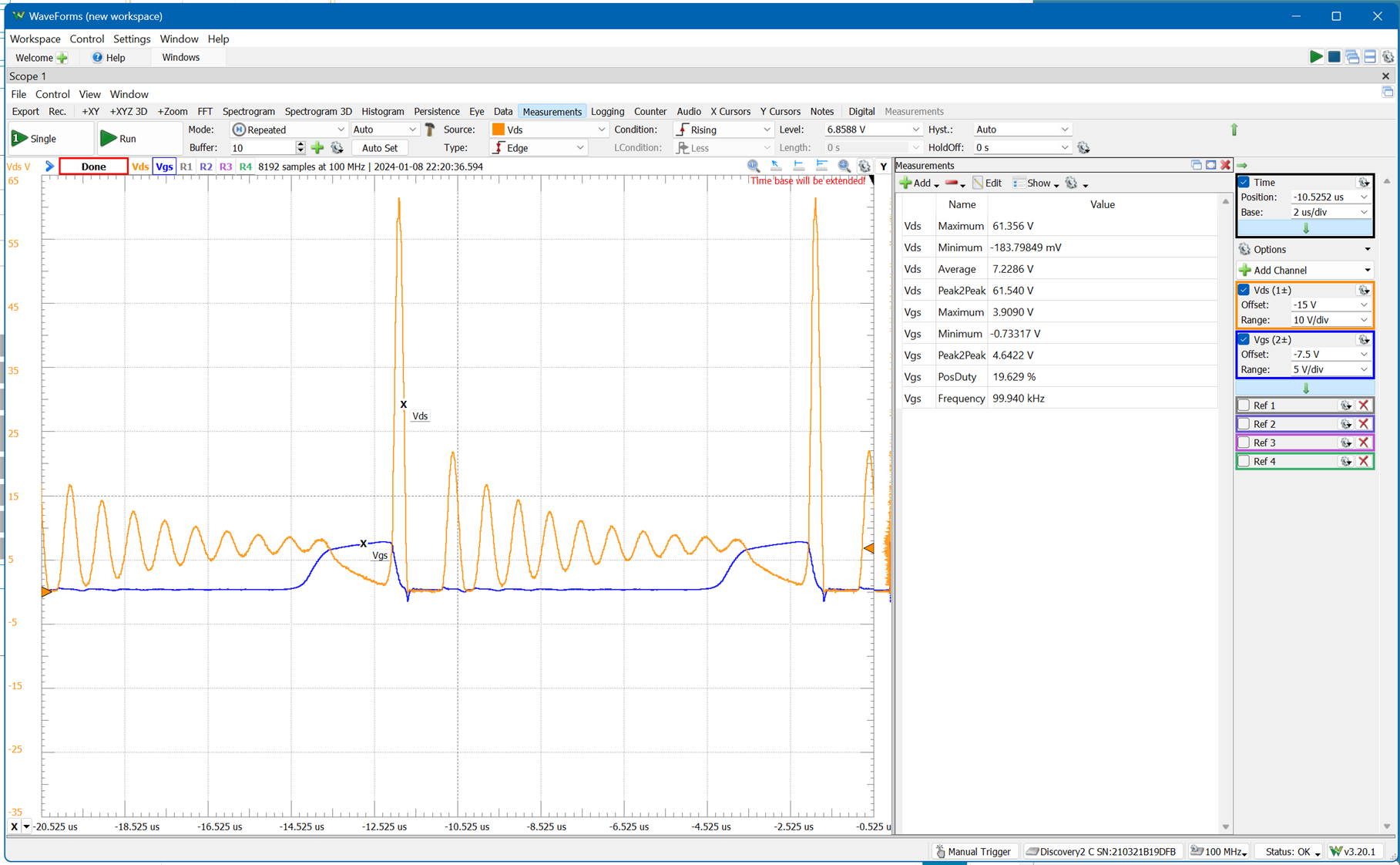Open Time settings gear icon
The width and height of the screenshot is (1400, 865).
1364,183
